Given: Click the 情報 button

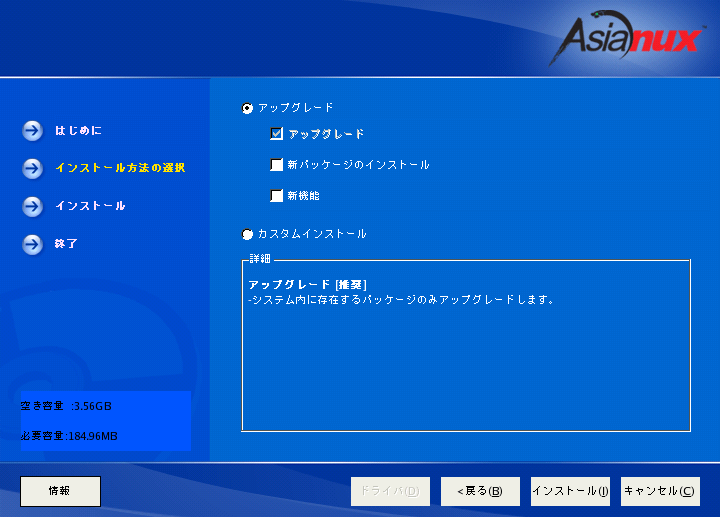Looking at the screenshot, I should tap(60, 491).
